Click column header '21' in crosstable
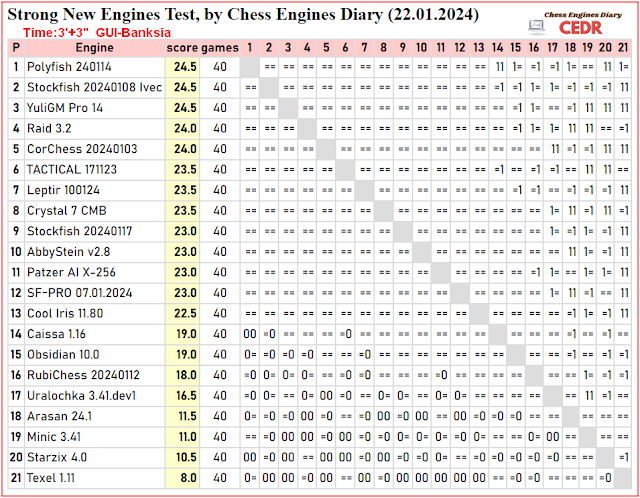Viewport: 640px width, 498px height. (623, 48)
